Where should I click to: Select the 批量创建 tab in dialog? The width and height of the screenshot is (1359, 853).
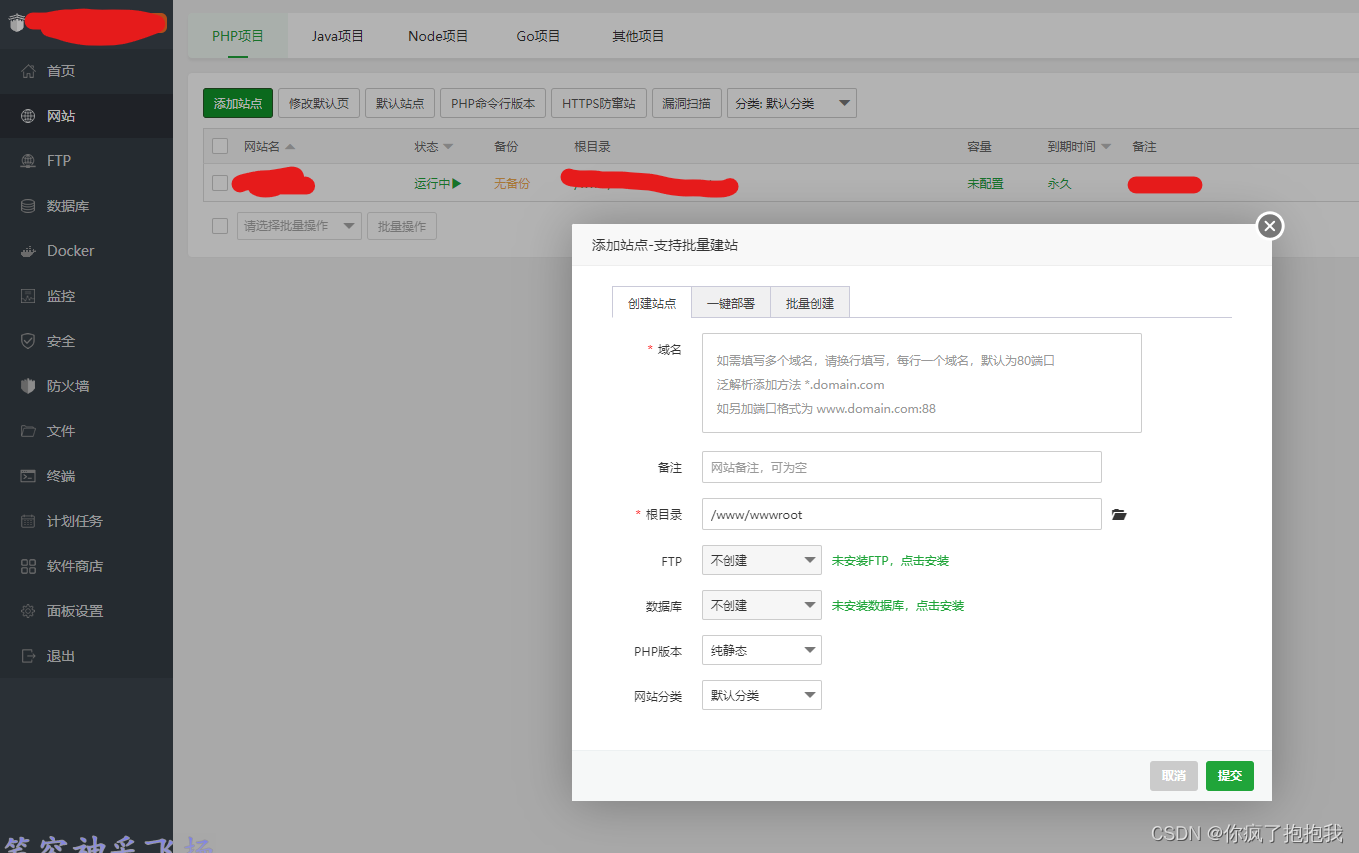pyautogui.click(x=810, y=303)
